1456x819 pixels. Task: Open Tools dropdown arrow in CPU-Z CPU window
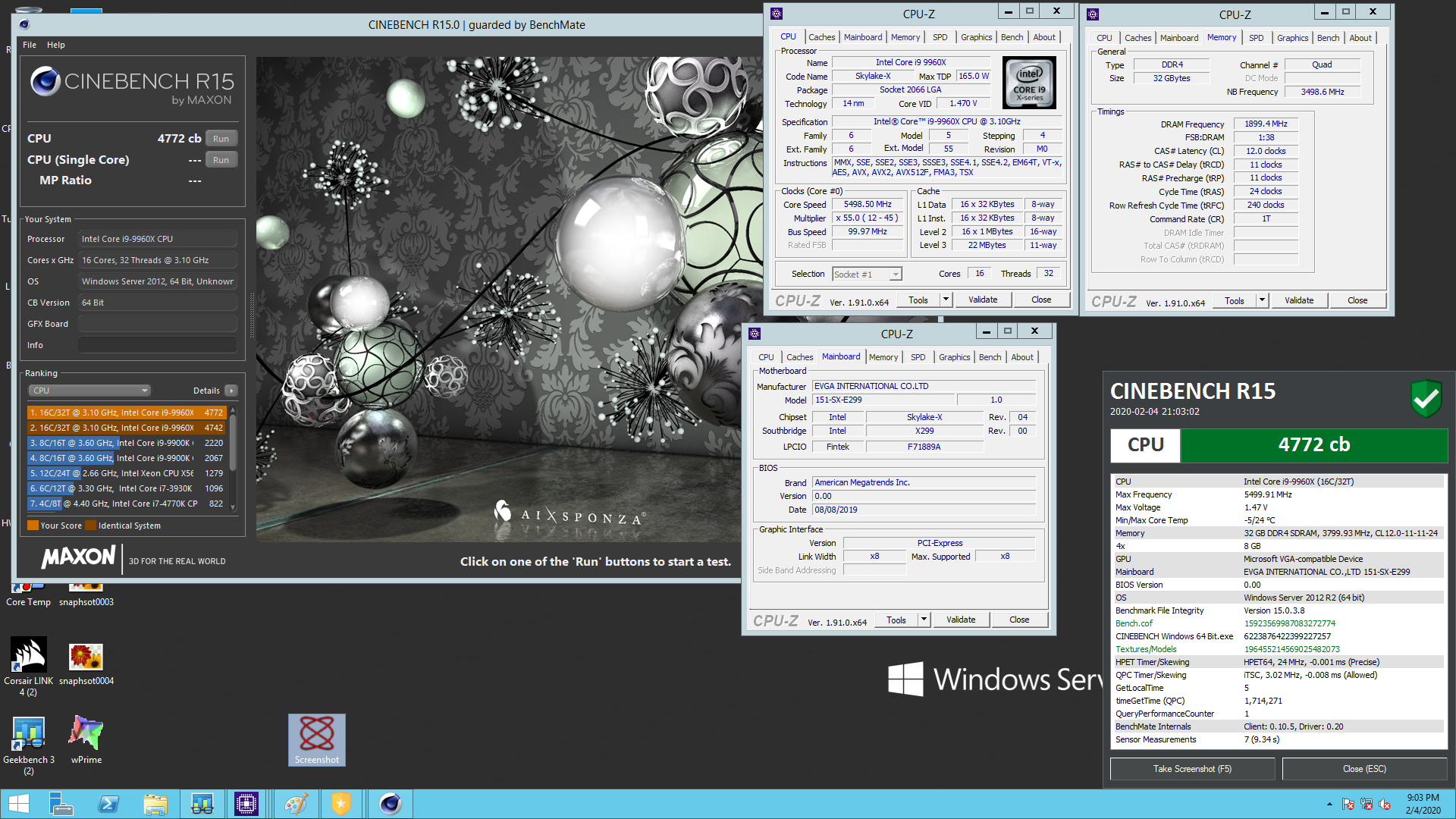click(x=946, y=300)
